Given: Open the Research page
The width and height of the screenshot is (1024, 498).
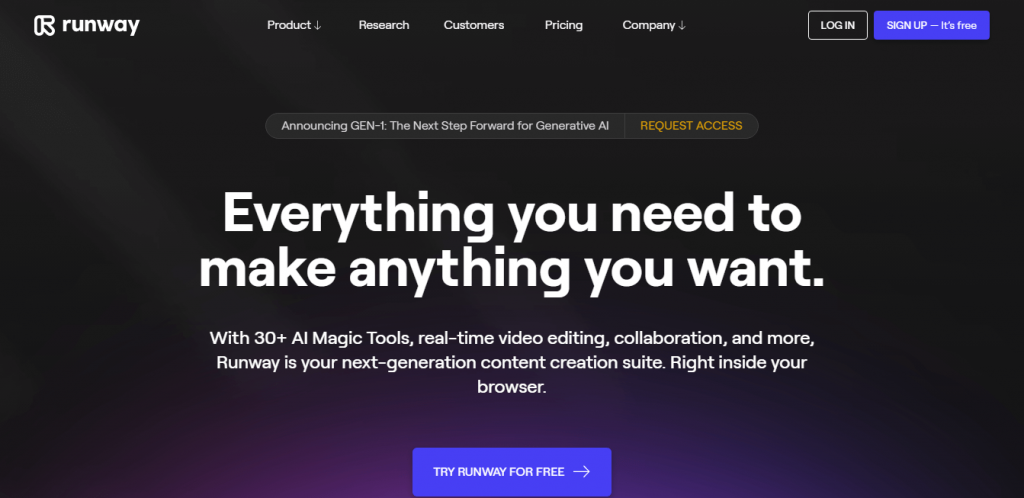Looking at the screenshot, I should click(x=384, y=25).
